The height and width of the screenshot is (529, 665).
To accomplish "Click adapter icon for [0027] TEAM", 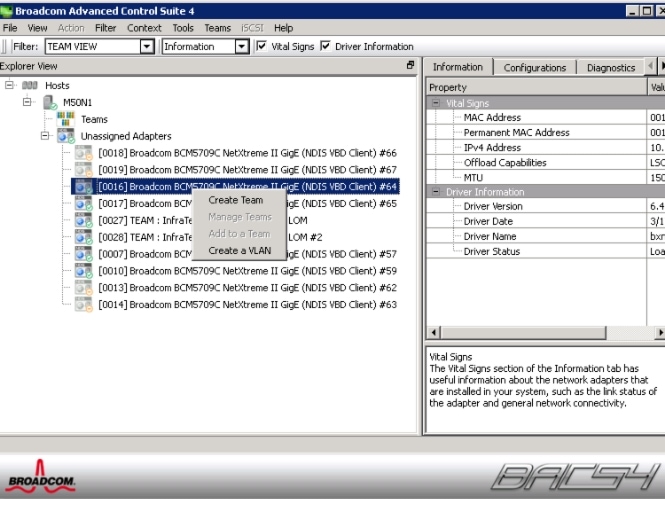I will (84, 220).
